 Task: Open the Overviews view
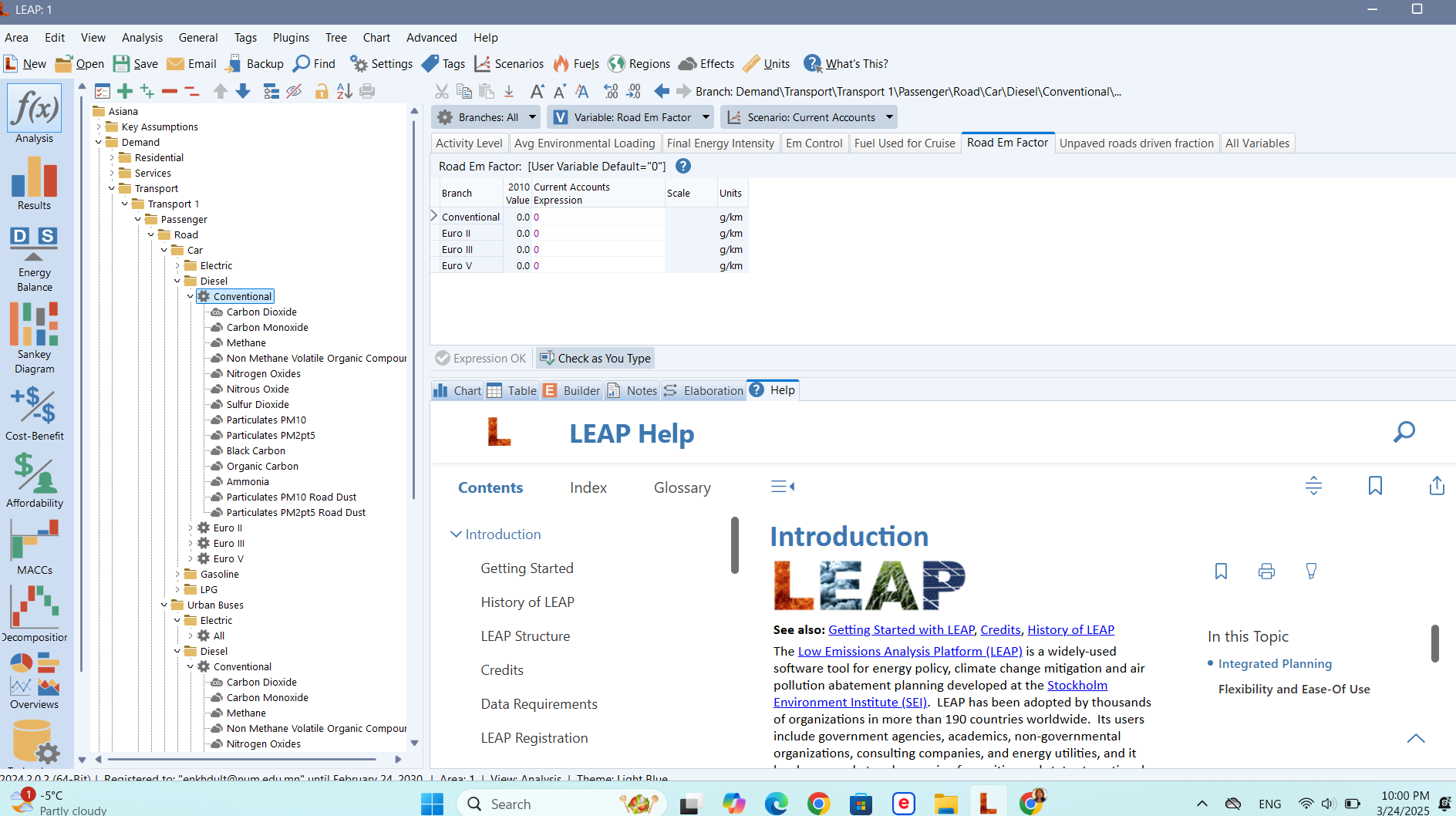click(x=34, y=681)
